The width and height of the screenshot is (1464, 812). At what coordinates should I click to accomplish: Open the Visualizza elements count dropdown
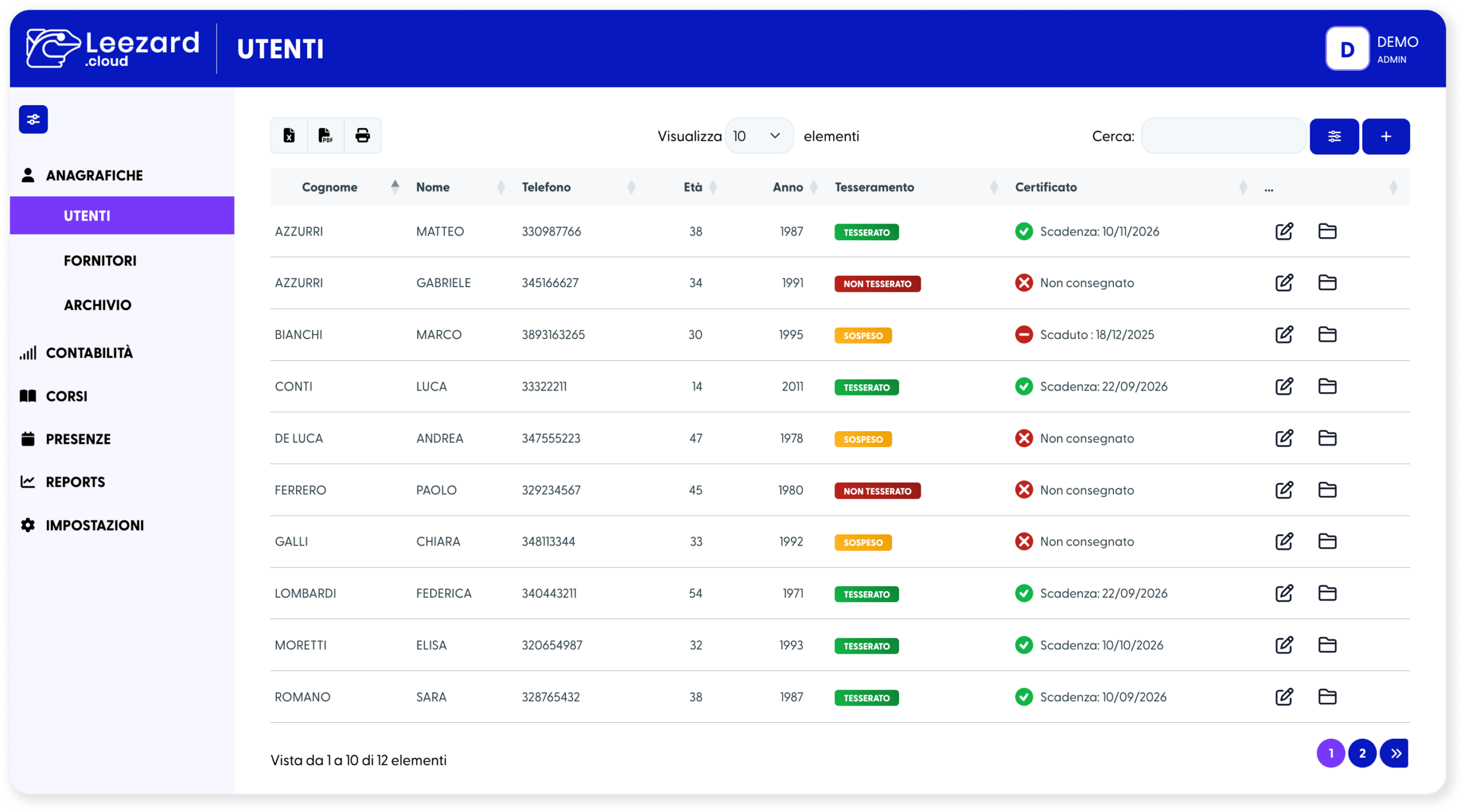point(758,136)
